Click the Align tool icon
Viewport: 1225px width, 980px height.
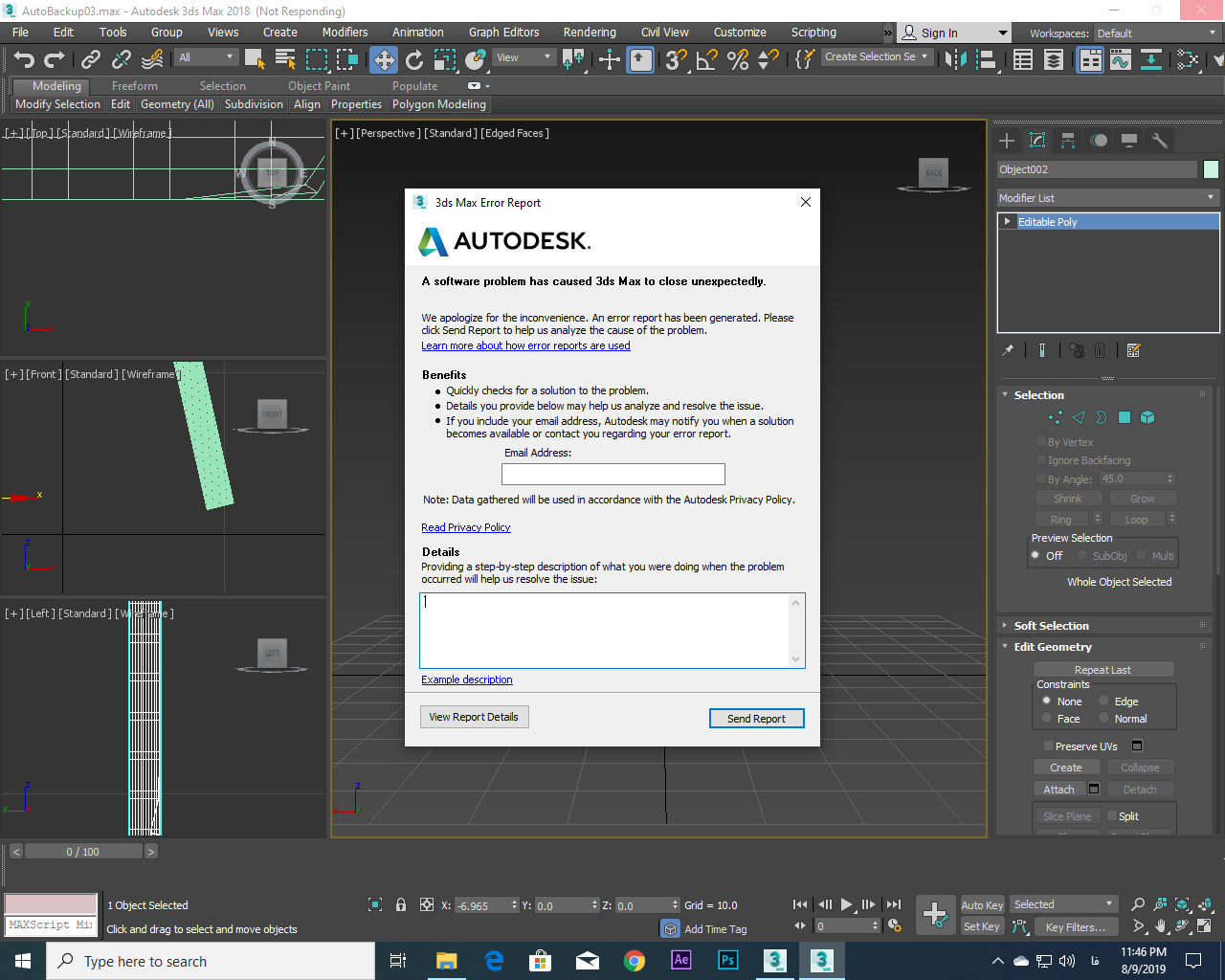(986, 59)
